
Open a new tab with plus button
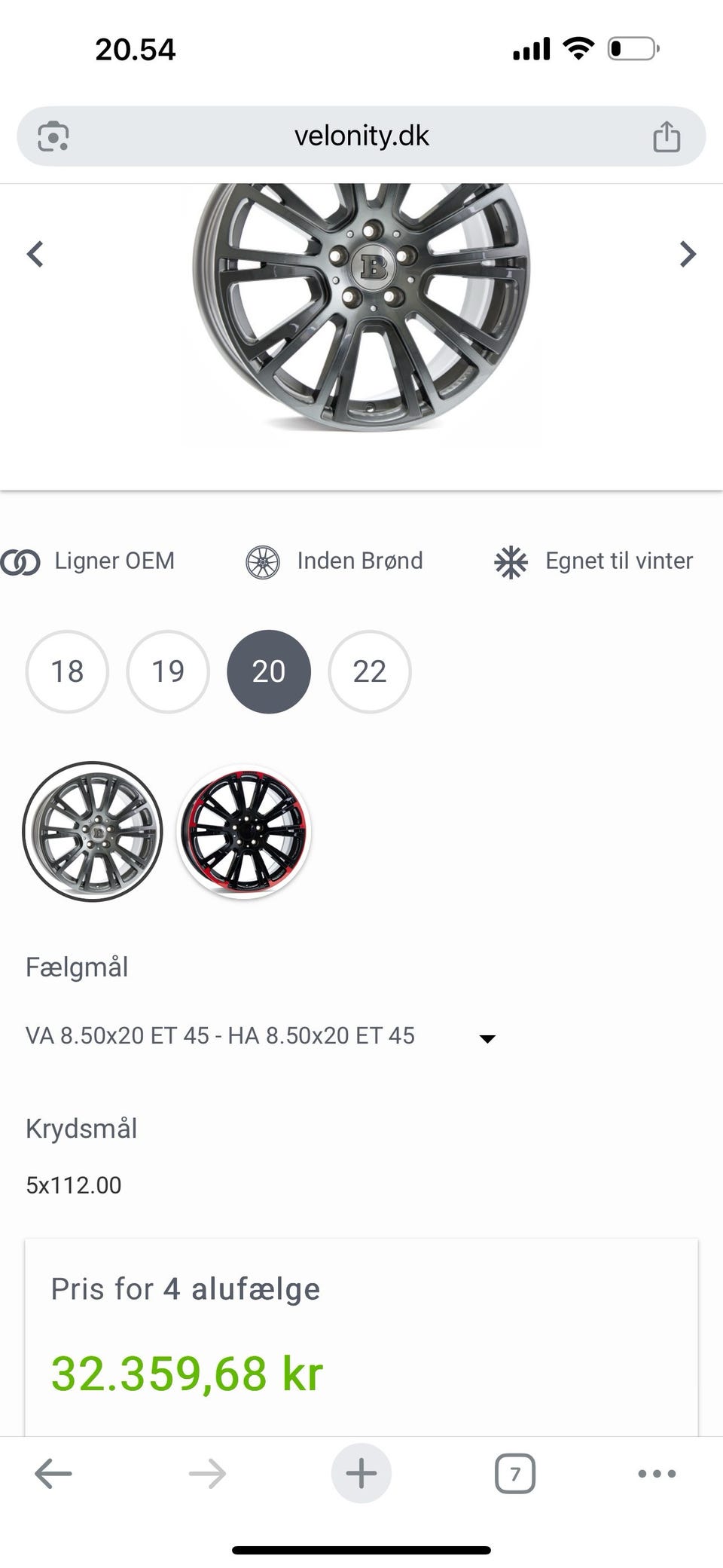tap(361, 1473)
